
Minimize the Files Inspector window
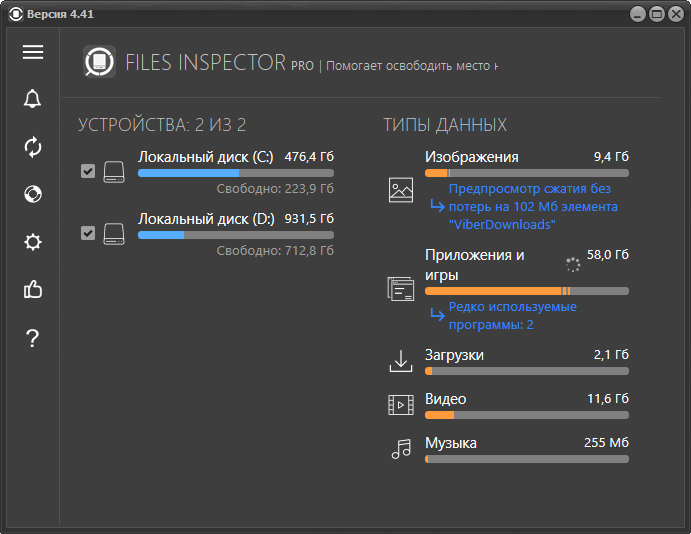638,15
